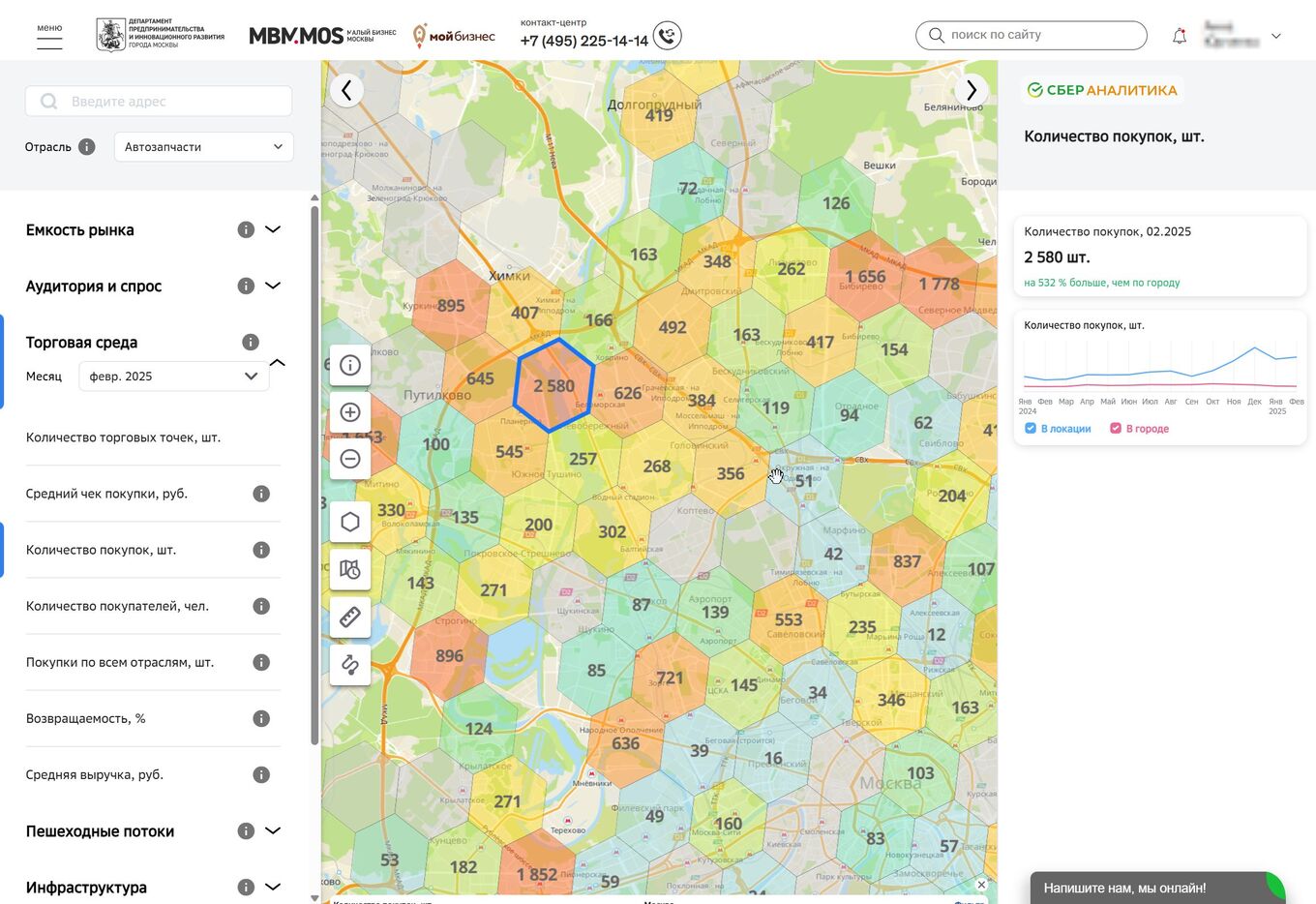Activate the ruler measurement tool
Image resolution: width=1316 pixels, height=904 pixels.
click(x=350, y=617)
